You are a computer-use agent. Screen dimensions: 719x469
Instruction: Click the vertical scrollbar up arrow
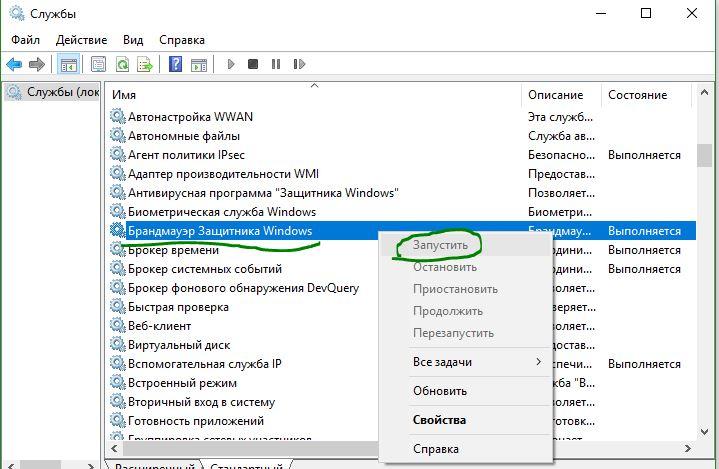click(704, 93)
